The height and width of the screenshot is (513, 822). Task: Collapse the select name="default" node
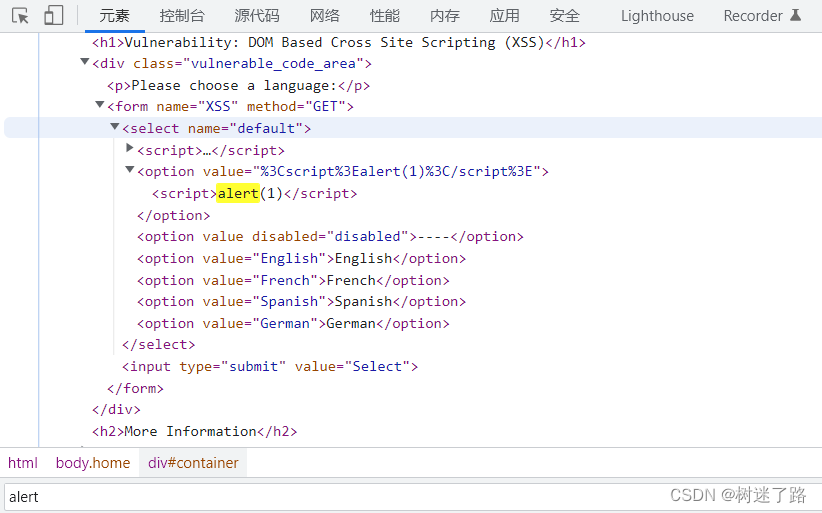click(115, 127)
